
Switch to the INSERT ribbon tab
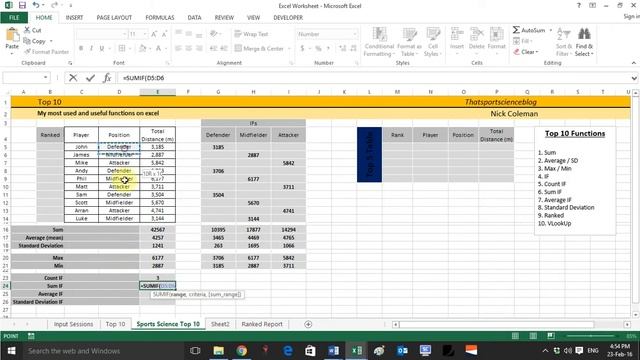pyautogui.click(x=74, y=18)
